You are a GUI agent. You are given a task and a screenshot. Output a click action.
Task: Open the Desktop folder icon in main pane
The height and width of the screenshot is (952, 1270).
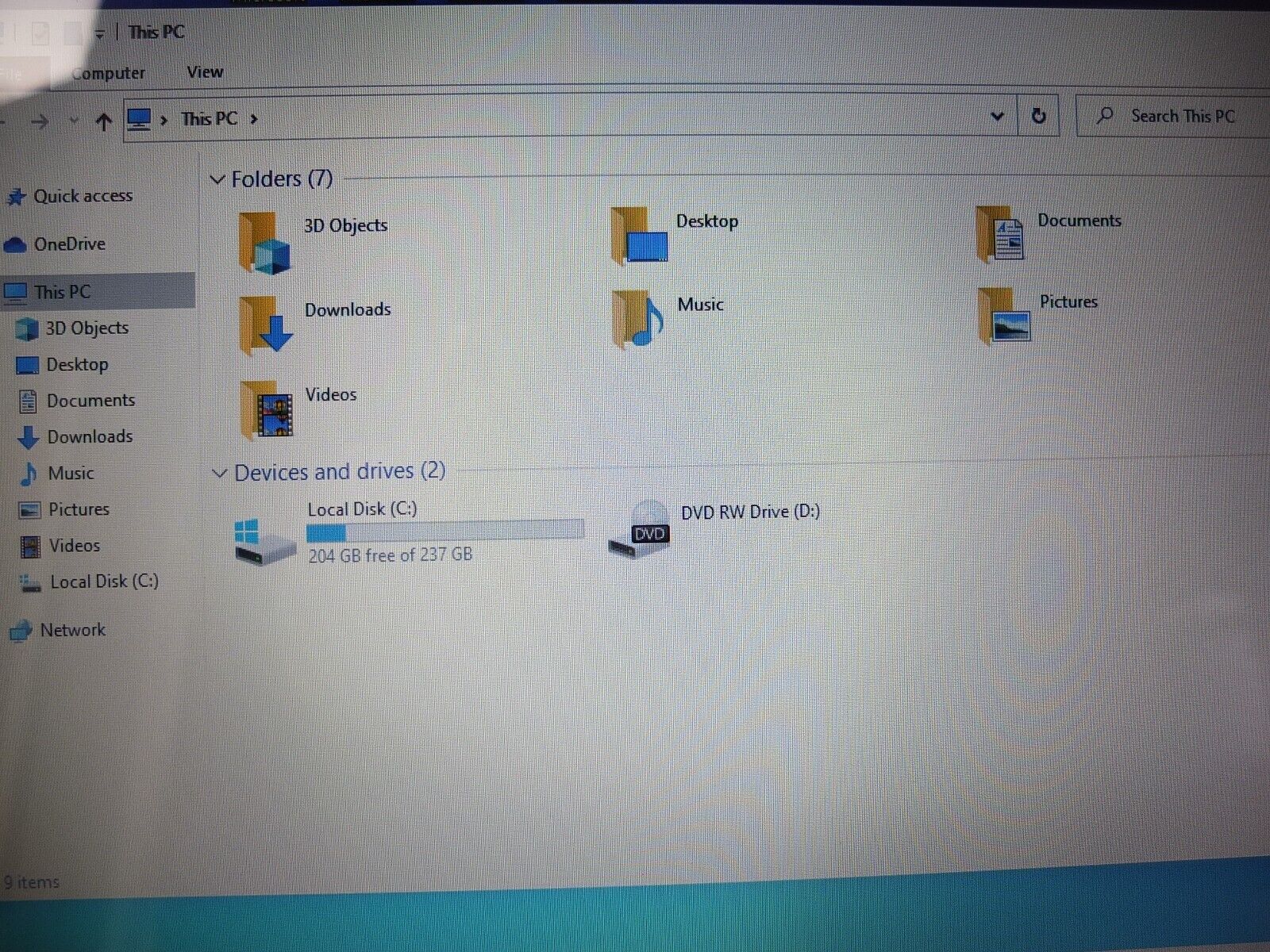coord(640,236)
